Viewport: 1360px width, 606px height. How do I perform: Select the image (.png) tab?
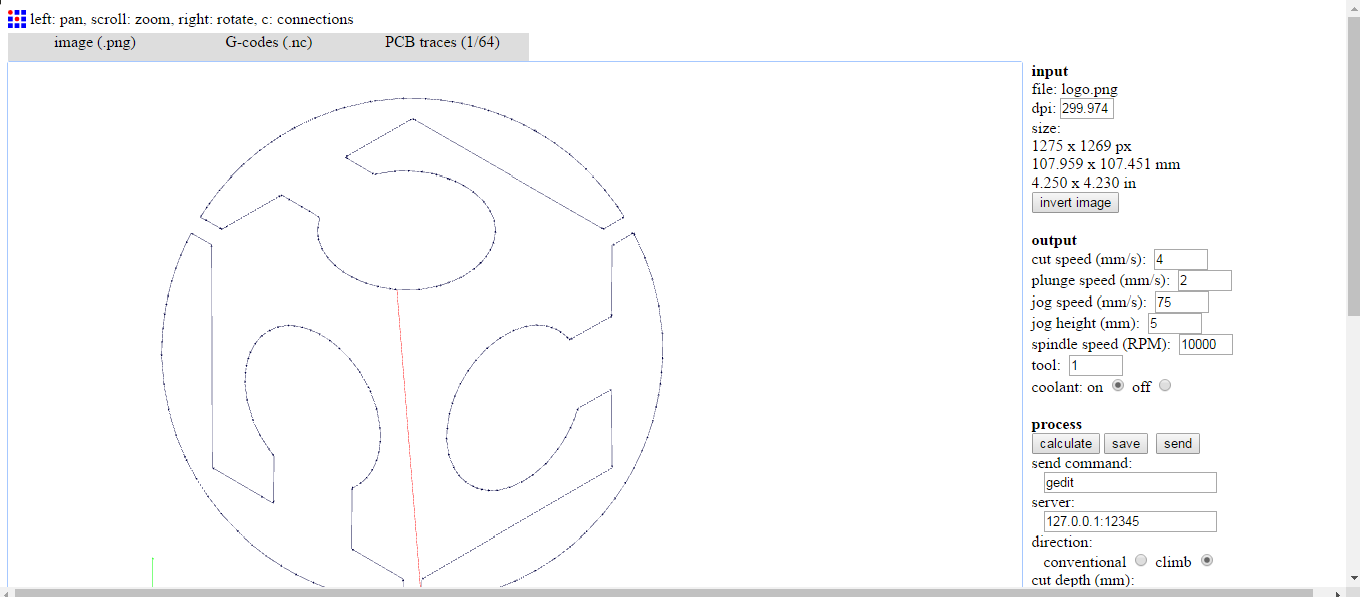click(95, 43)
